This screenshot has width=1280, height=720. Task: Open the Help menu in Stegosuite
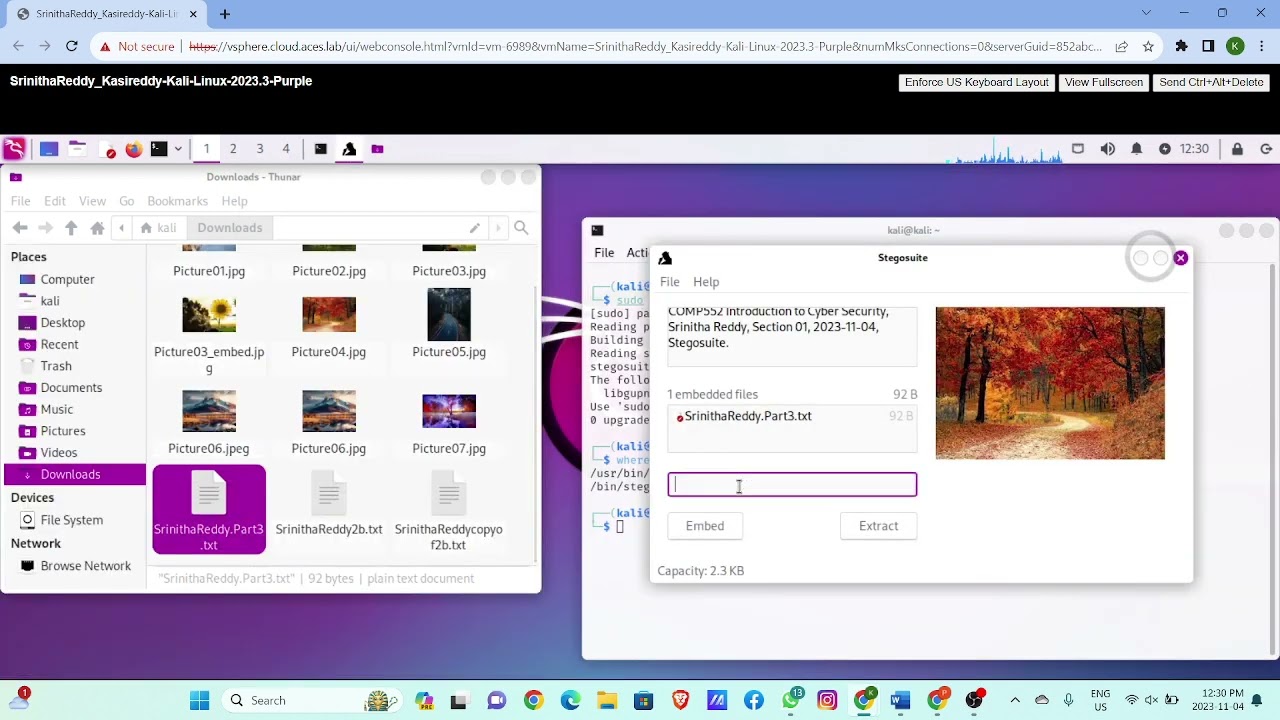click(706, 282)
